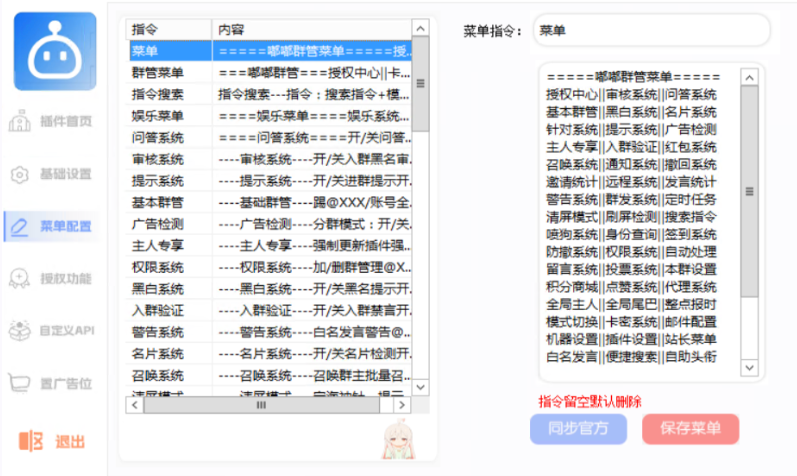Click list horizontal scroll right arrow
797x476 pixels.
pos(402,405)
